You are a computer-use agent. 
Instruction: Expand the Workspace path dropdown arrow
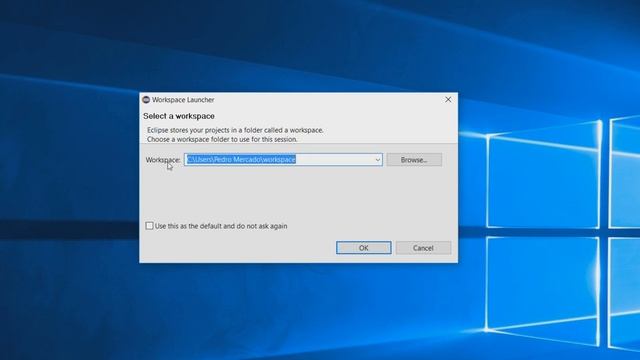[x=378, y=160]
